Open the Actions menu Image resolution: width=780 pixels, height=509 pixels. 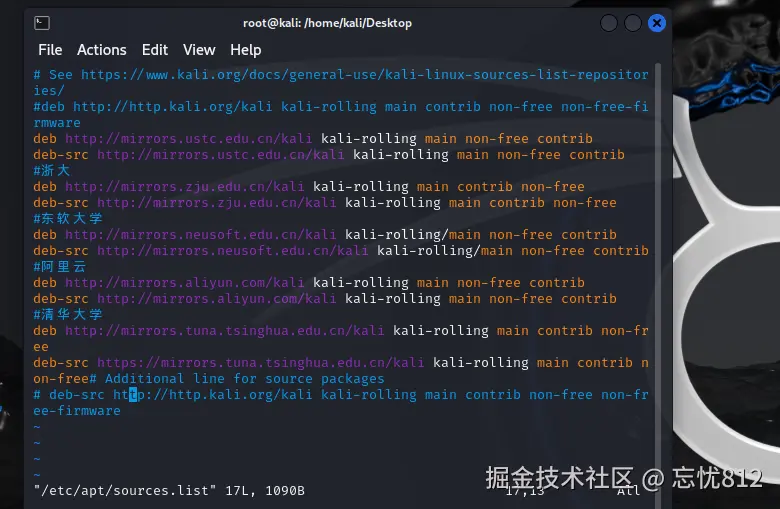click(x=101, y=50)
